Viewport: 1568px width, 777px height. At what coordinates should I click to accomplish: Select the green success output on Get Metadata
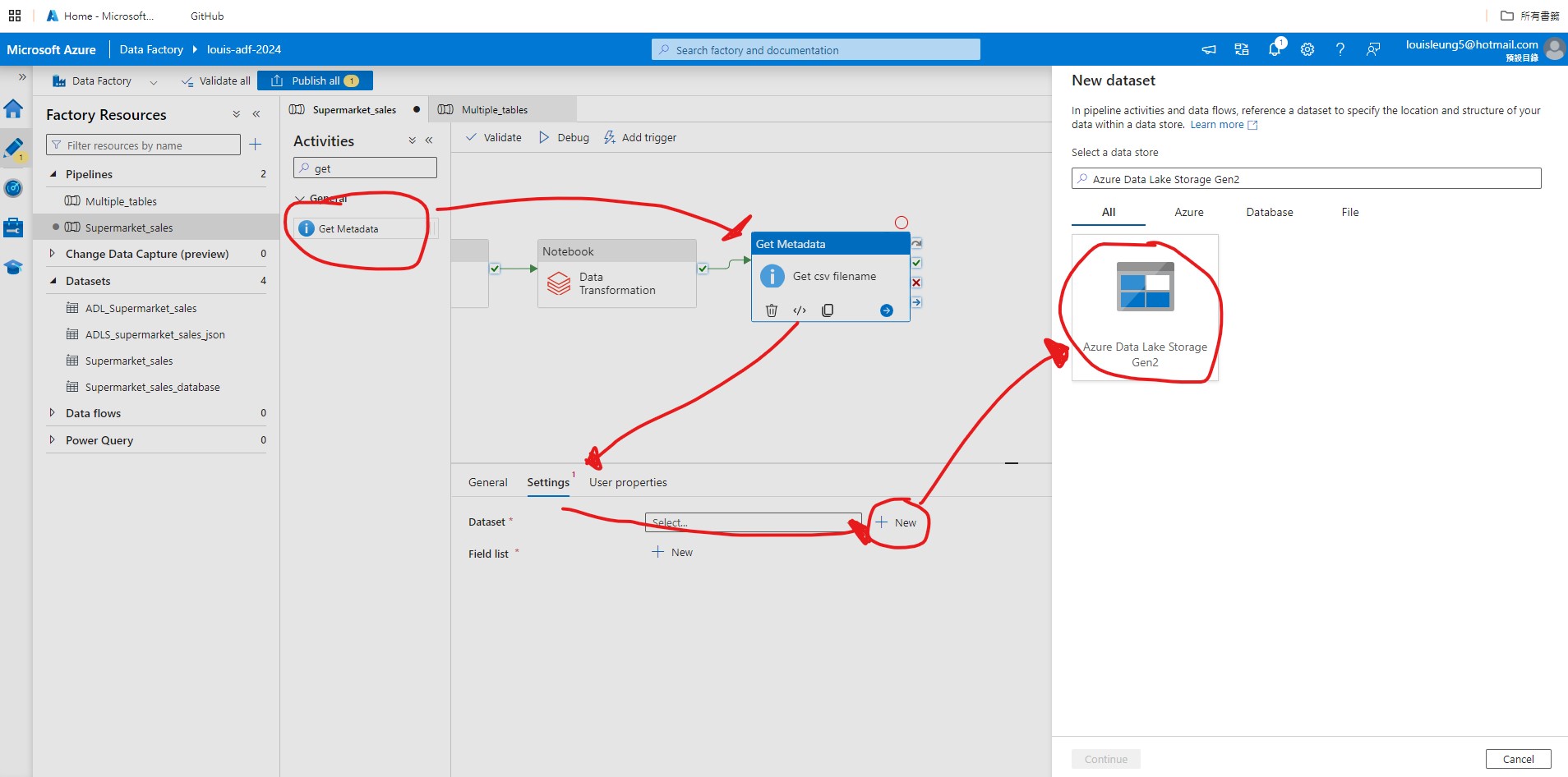[x=915, y=263]
